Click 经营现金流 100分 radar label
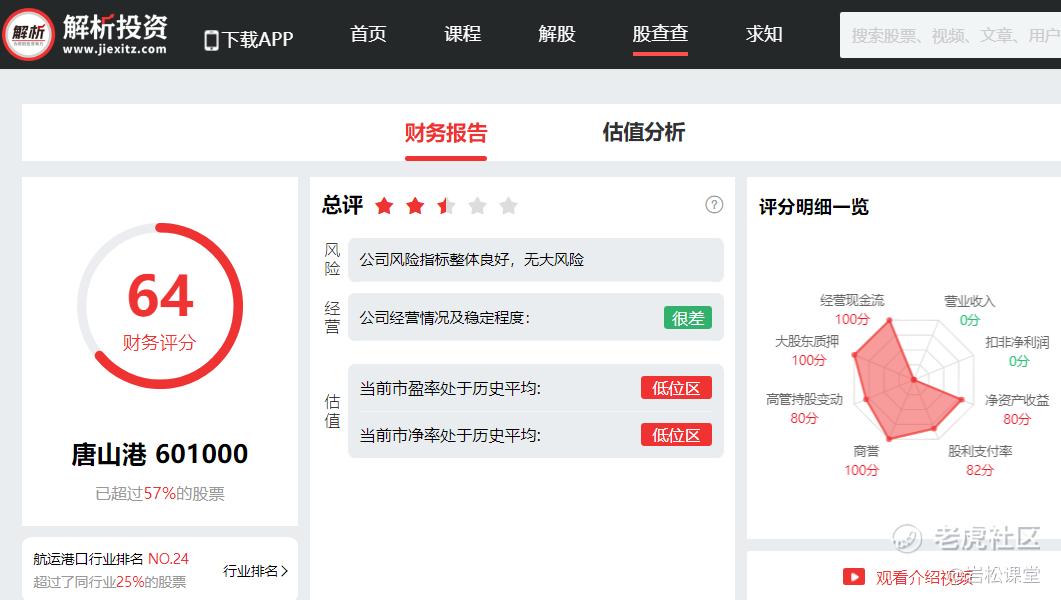This screenshot has width=1061, height=600. pyautogui.click(x=852, y=310)
